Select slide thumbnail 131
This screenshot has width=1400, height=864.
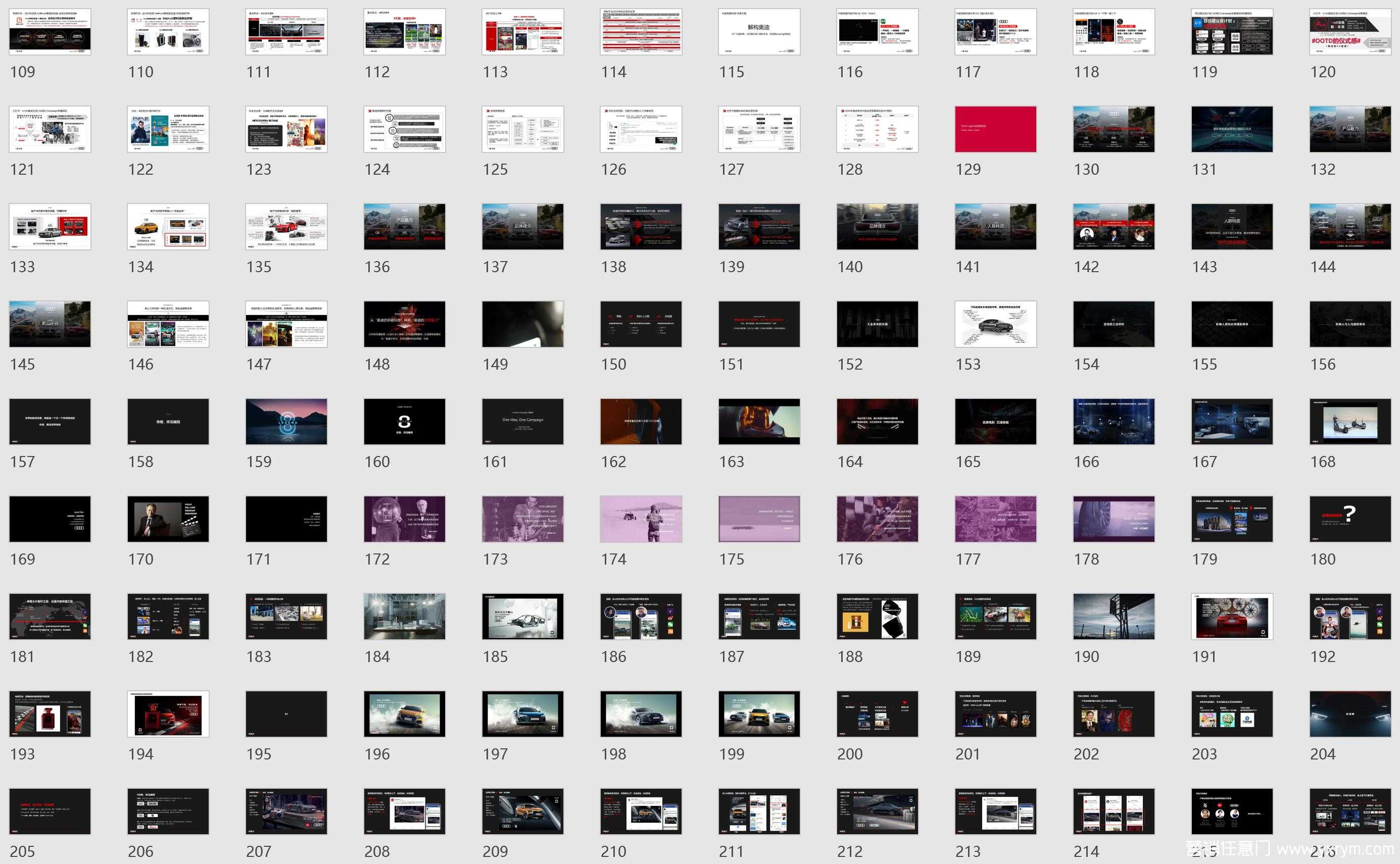[x=1232, y=129]
